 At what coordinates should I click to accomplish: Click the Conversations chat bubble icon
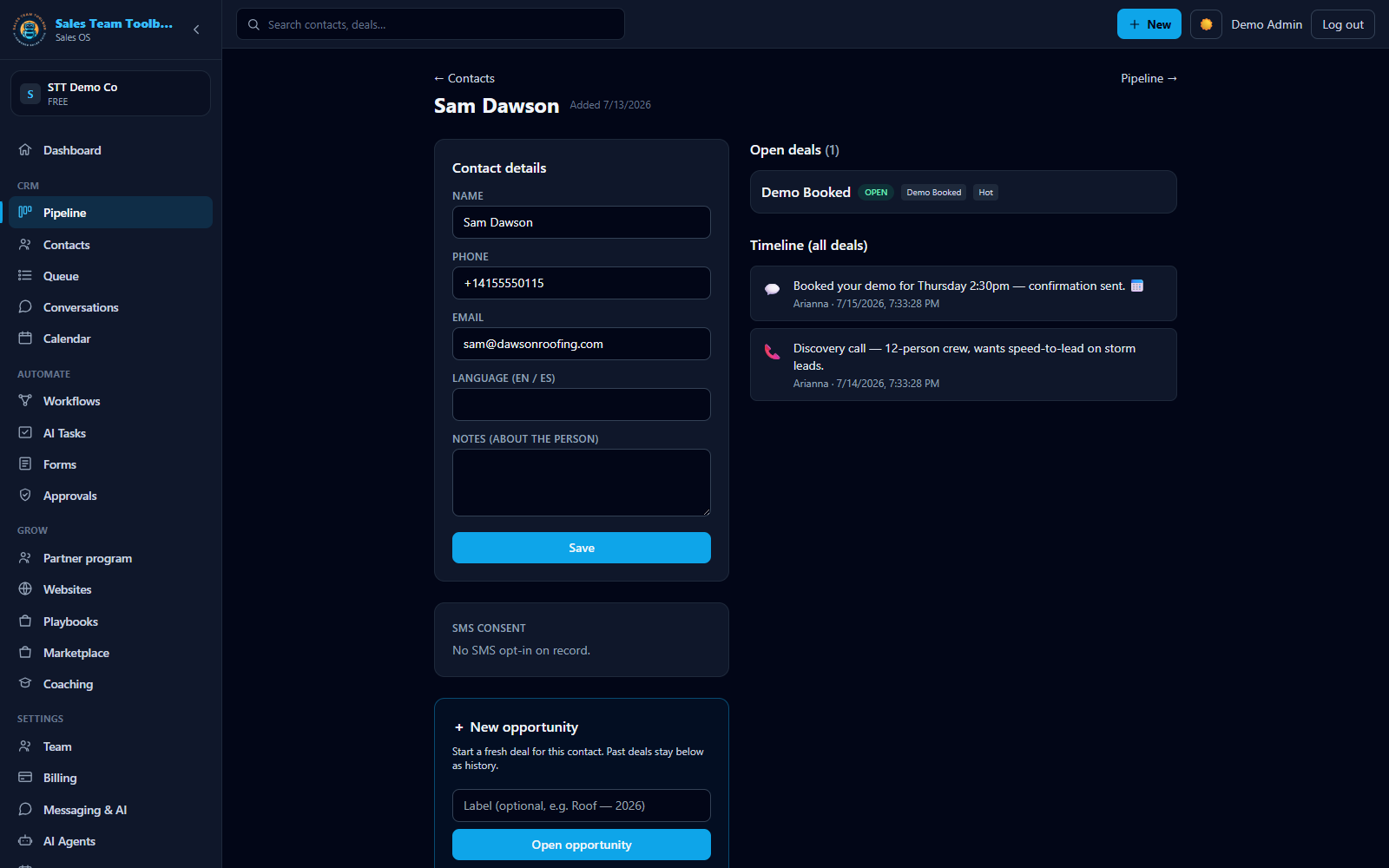click(x=25, y=306)
